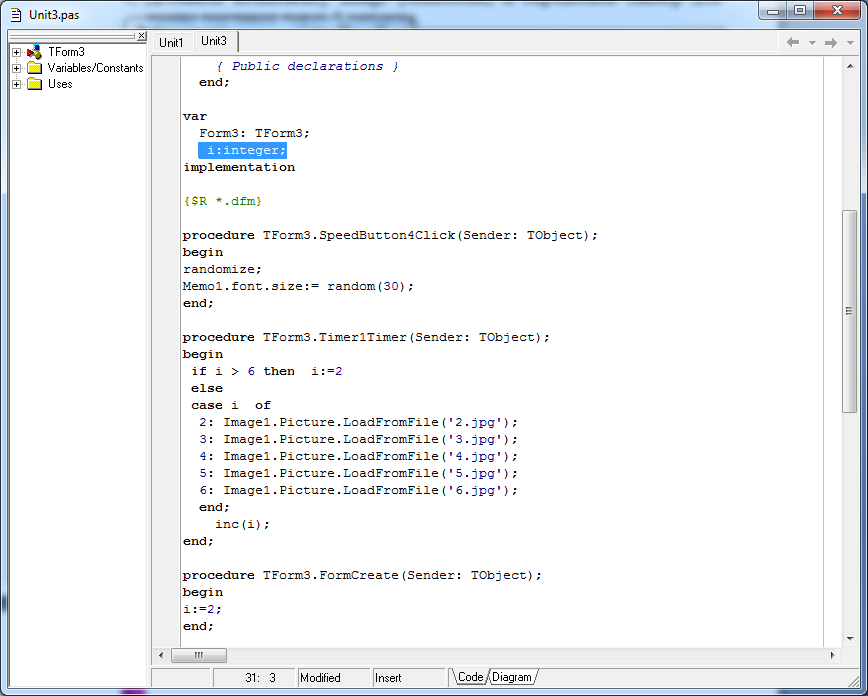Select the TForm3 tree item label
868x696 pixels.
click(x=66, y=52)
